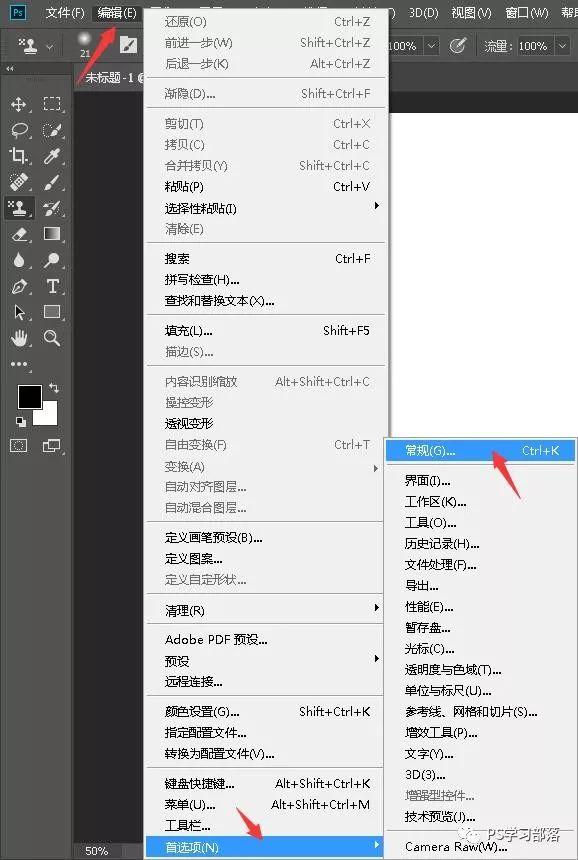Toggle Quick Mask mode icon

[19, 445]
